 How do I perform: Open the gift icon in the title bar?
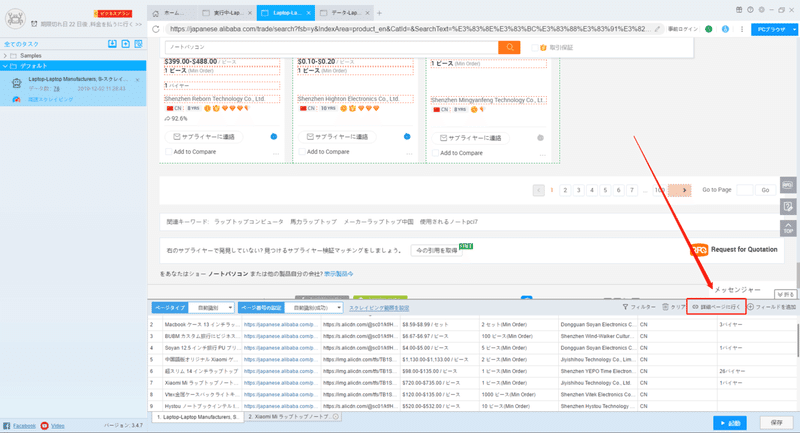tap(739, 10)
